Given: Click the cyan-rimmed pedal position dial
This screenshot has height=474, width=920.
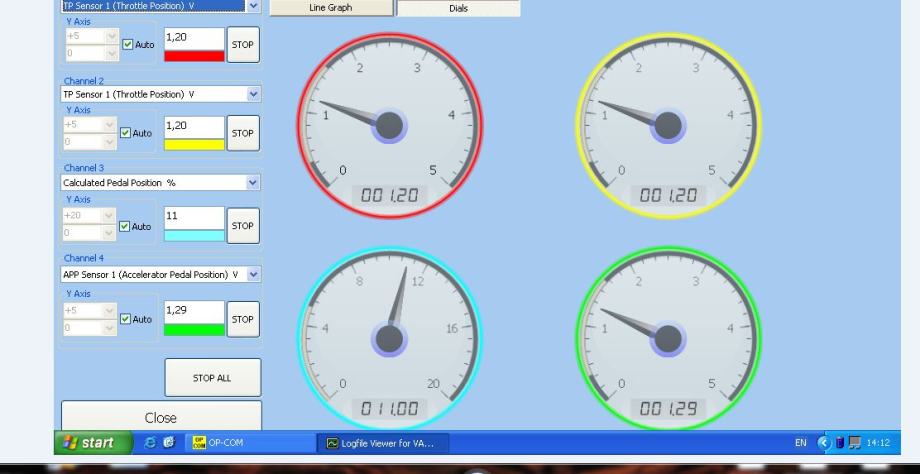Looking at the screenshot, I should [x=390, y=338].
